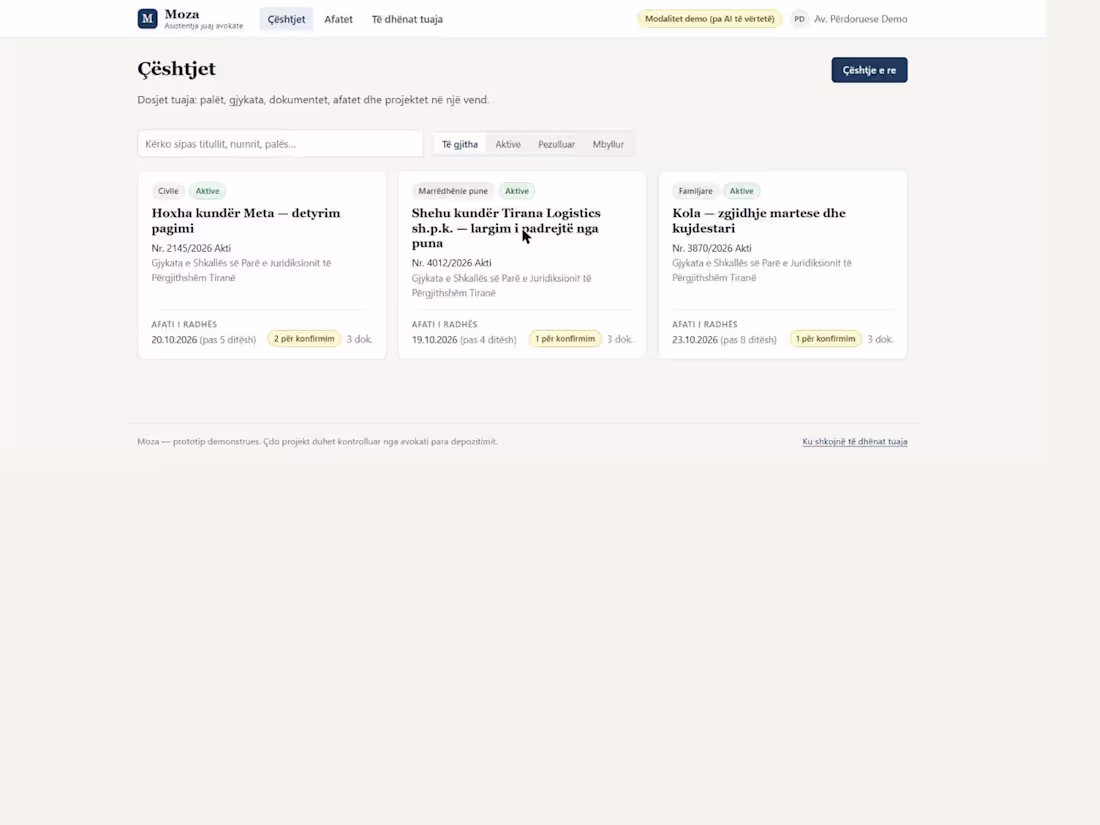Follow the Ku shkojnë të dhënat tuaja link
Screen dimensions: 1100x825
pyautogui.click(x=854, y=442)
